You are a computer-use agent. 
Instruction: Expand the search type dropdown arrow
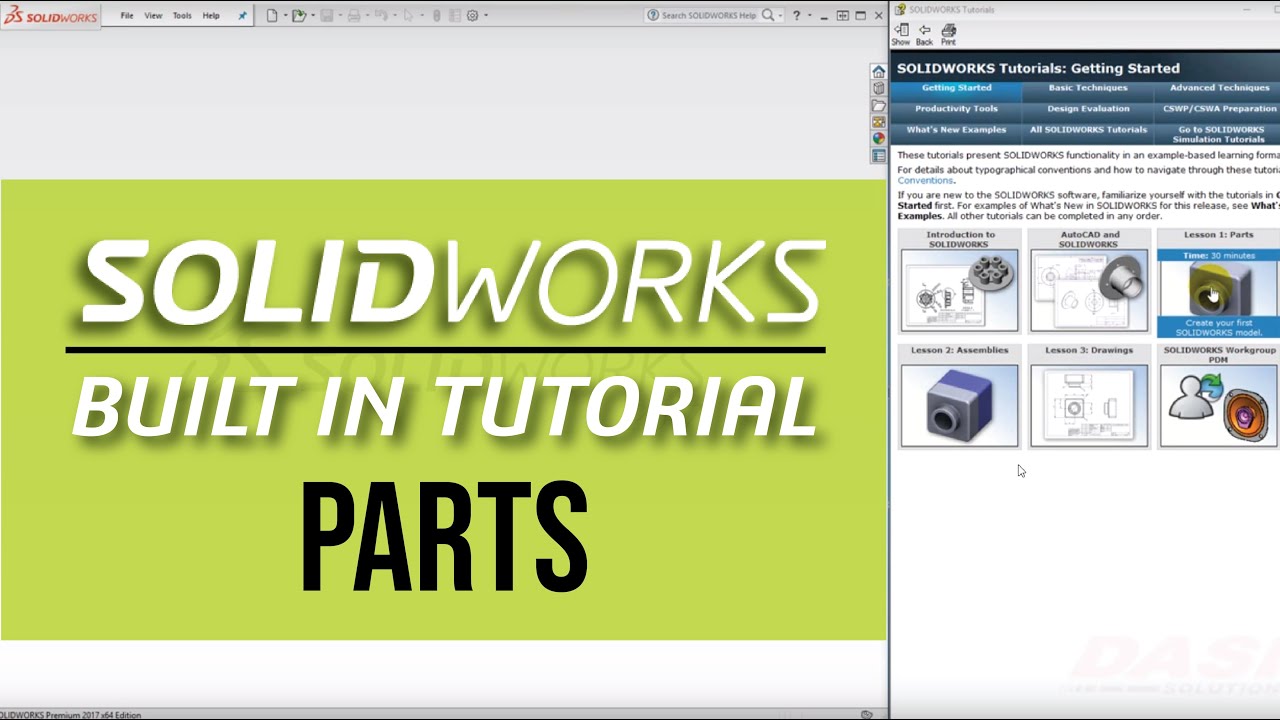point(780,16)
